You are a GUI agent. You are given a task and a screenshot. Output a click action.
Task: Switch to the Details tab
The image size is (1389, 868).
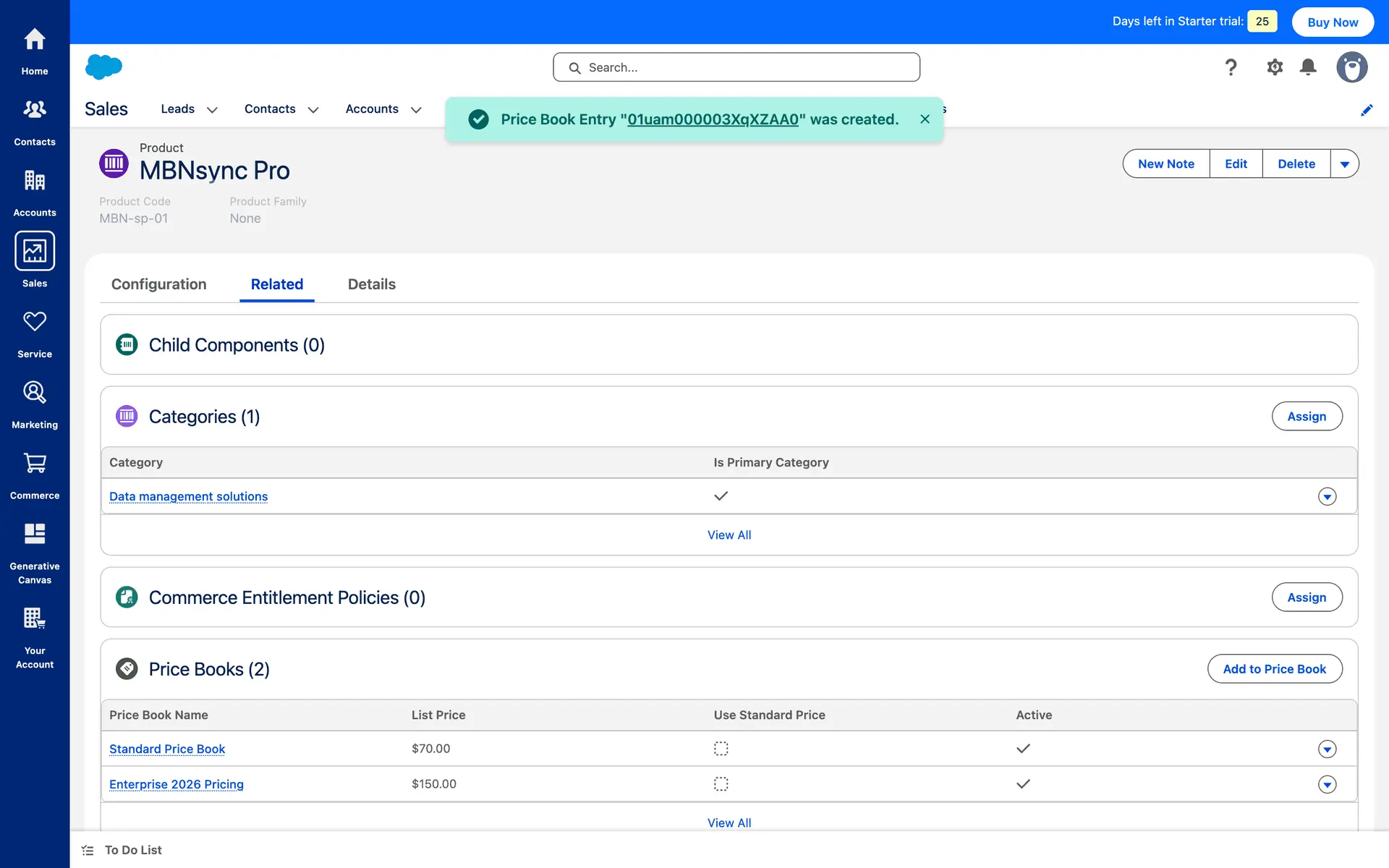pyautogui.click(x=371, y=284)
